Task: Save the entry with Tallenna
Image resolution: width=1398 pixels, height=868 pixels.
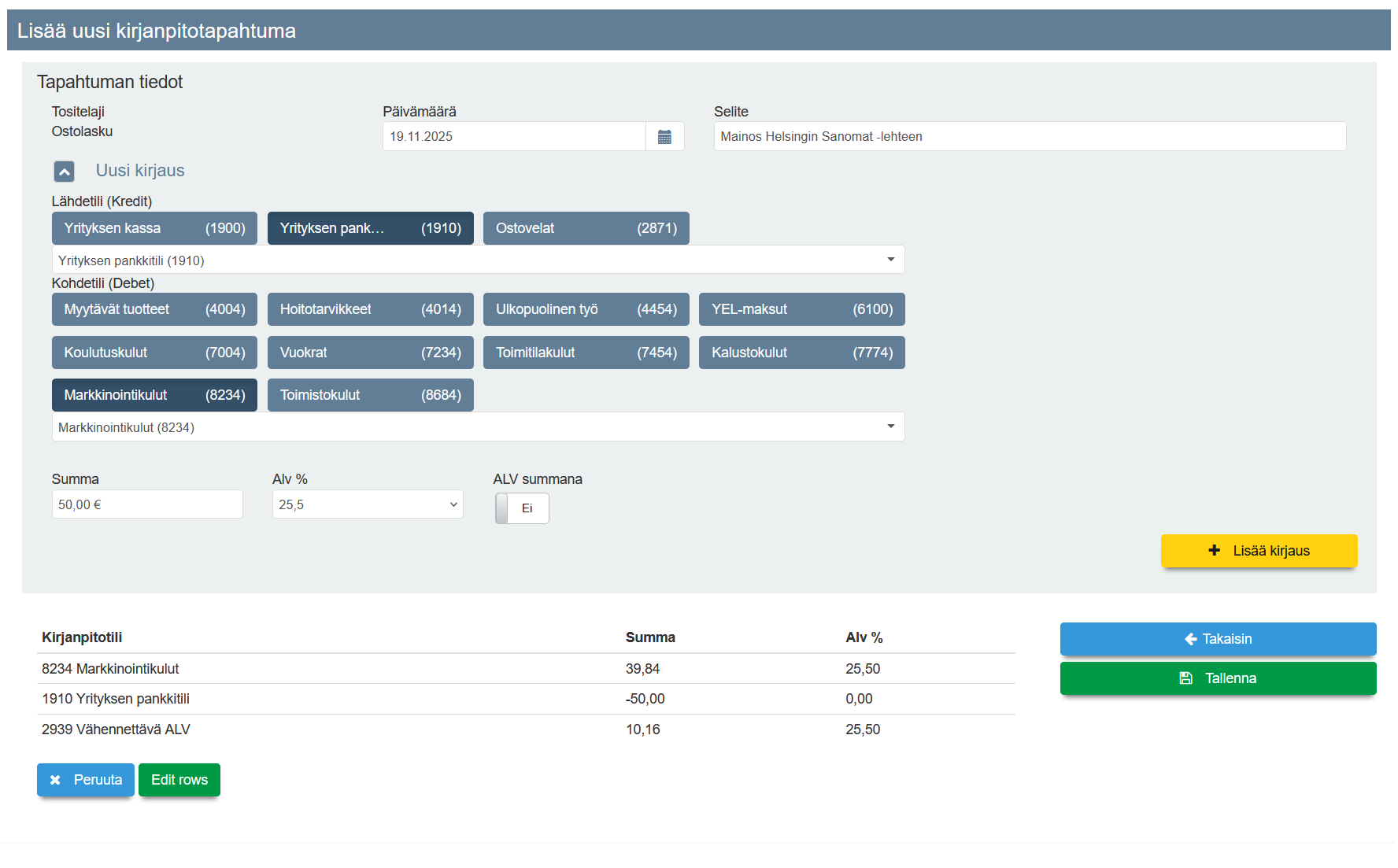Action: (x=1217, y=678)
